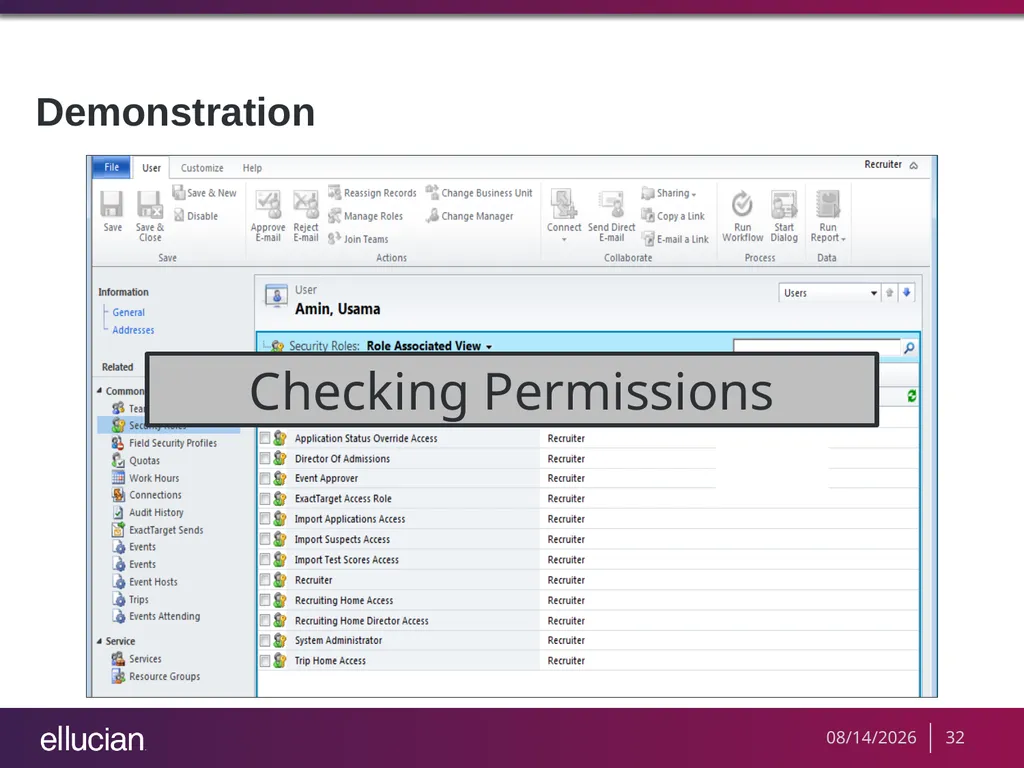The image size is (1024, 768).
Task: Check Application Status Override Access row
Action: (x=264, y=438)
